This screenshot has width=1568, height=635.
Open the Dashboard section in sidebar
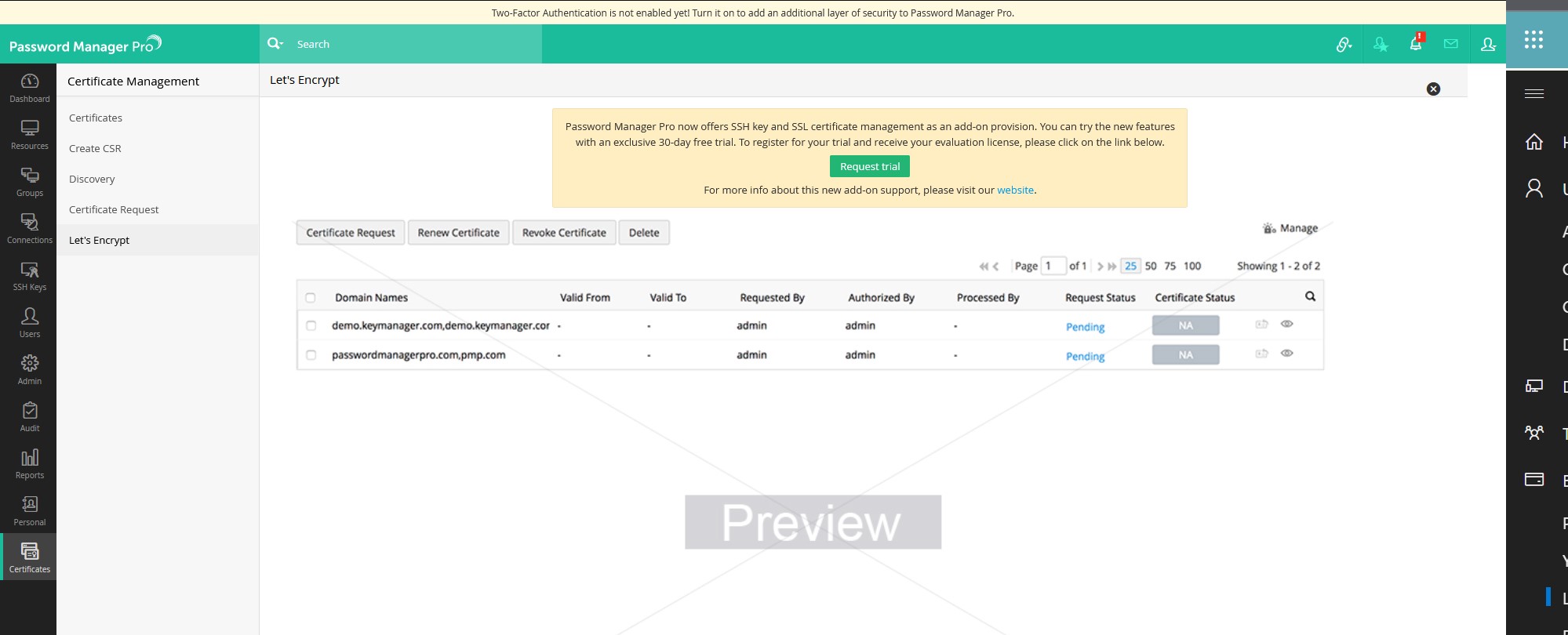(x=29, y=88)
